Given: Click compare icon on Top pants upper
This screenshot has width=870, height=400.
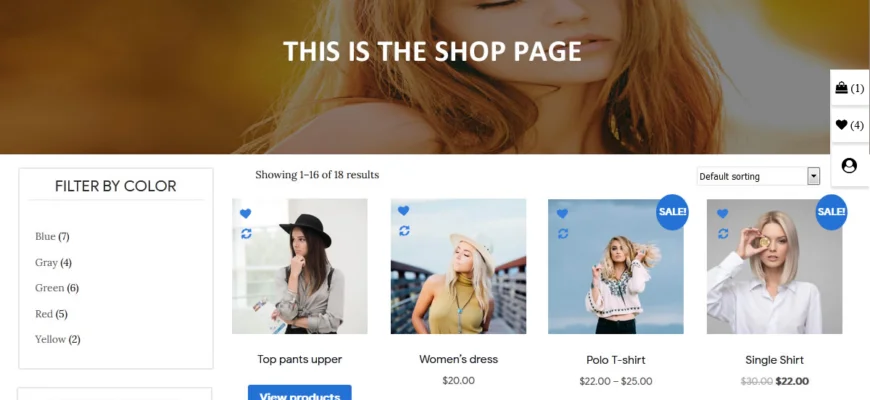Looking at the screenshot, I should coord(246,234).
